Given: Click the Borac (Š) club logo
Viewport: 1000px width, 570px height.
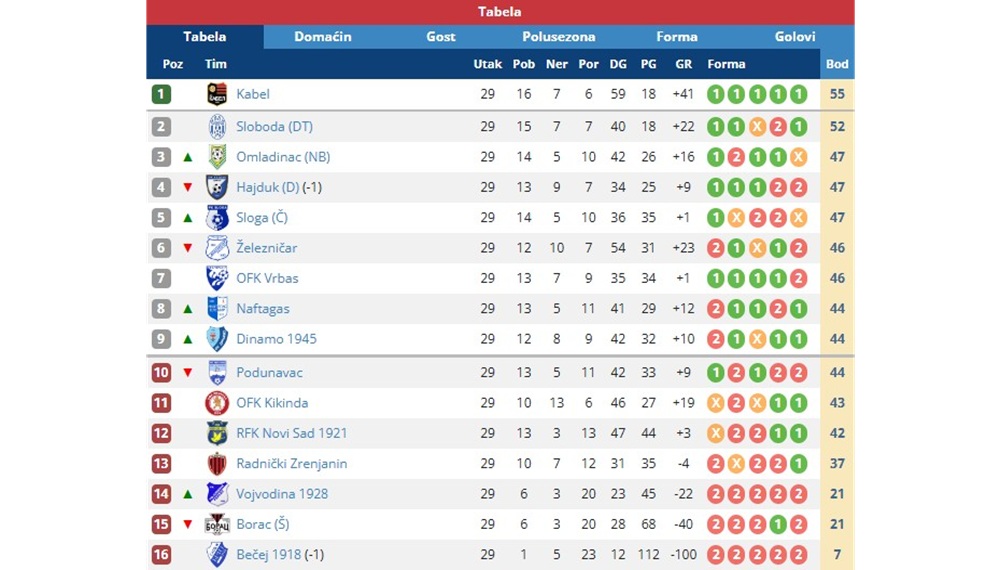Looking at the screenshot, I should coord(217,524).
